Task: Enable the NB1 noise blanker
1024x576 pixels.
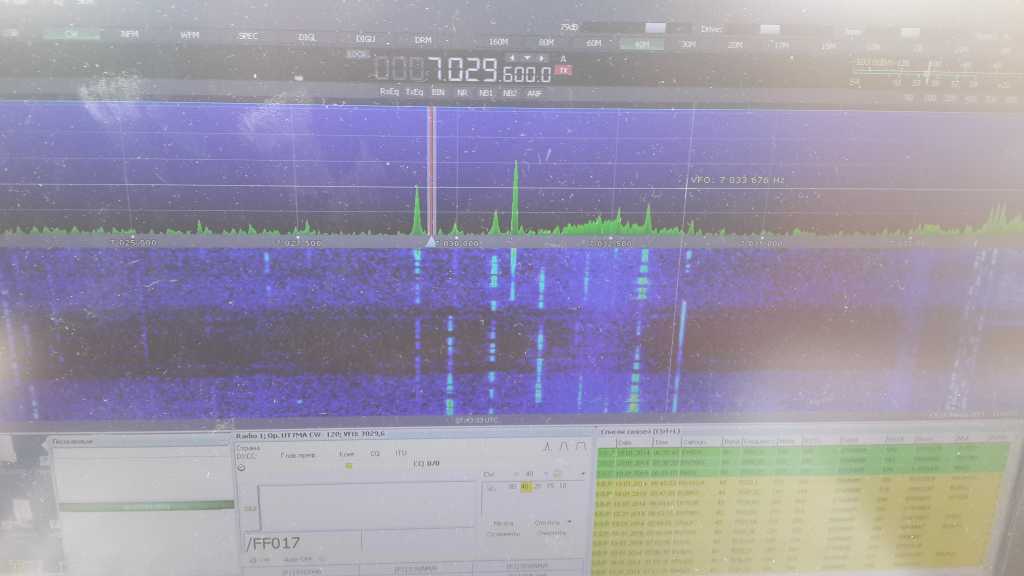Action: [486, 92]
